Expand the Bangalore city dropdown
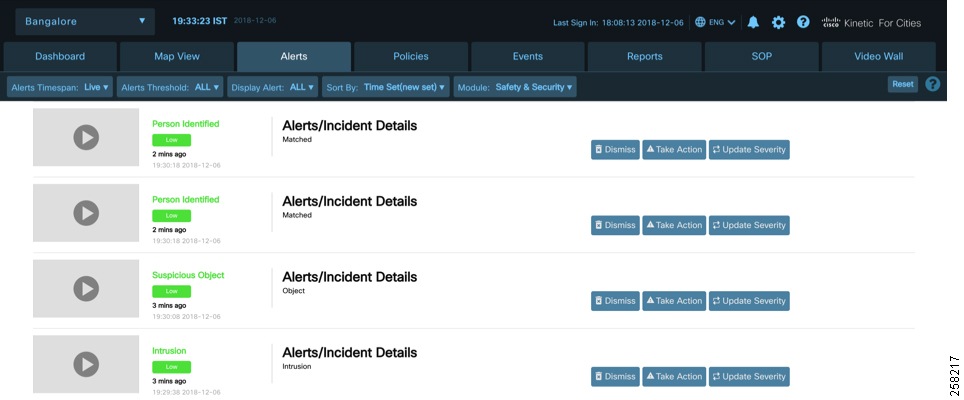This screenshot has width=964, height=400. [85, 21]
